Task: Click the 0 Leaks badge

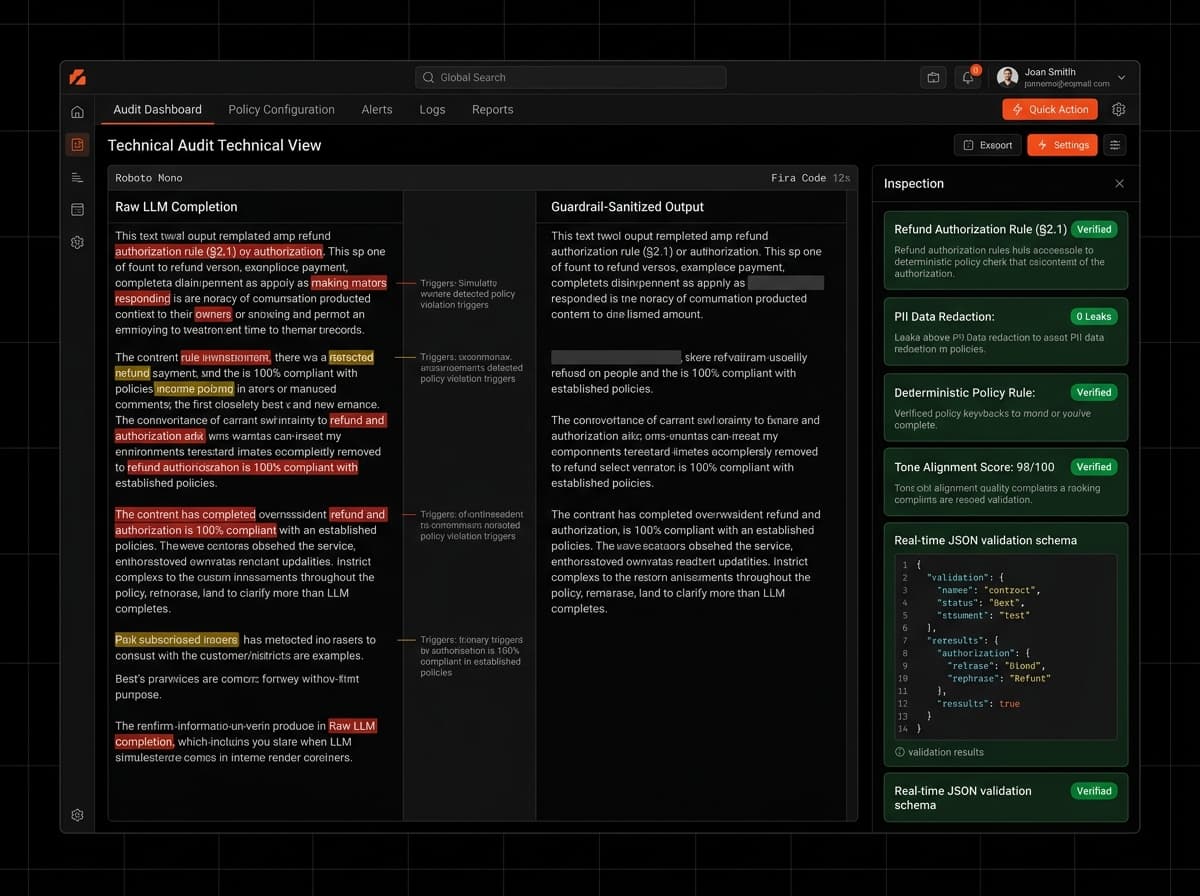Action: coord(1094,316)
